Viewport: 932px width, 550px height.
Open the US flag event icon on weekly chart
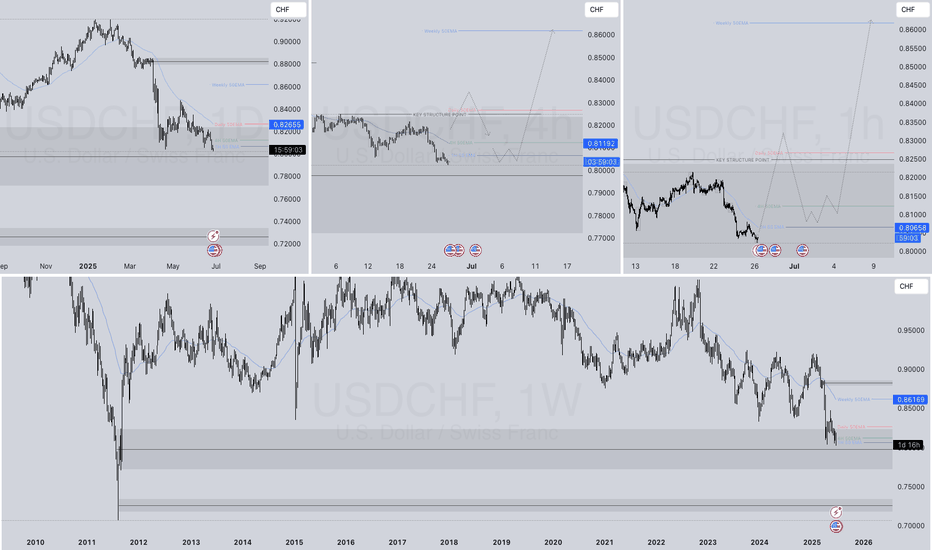[x=836, y=526]
